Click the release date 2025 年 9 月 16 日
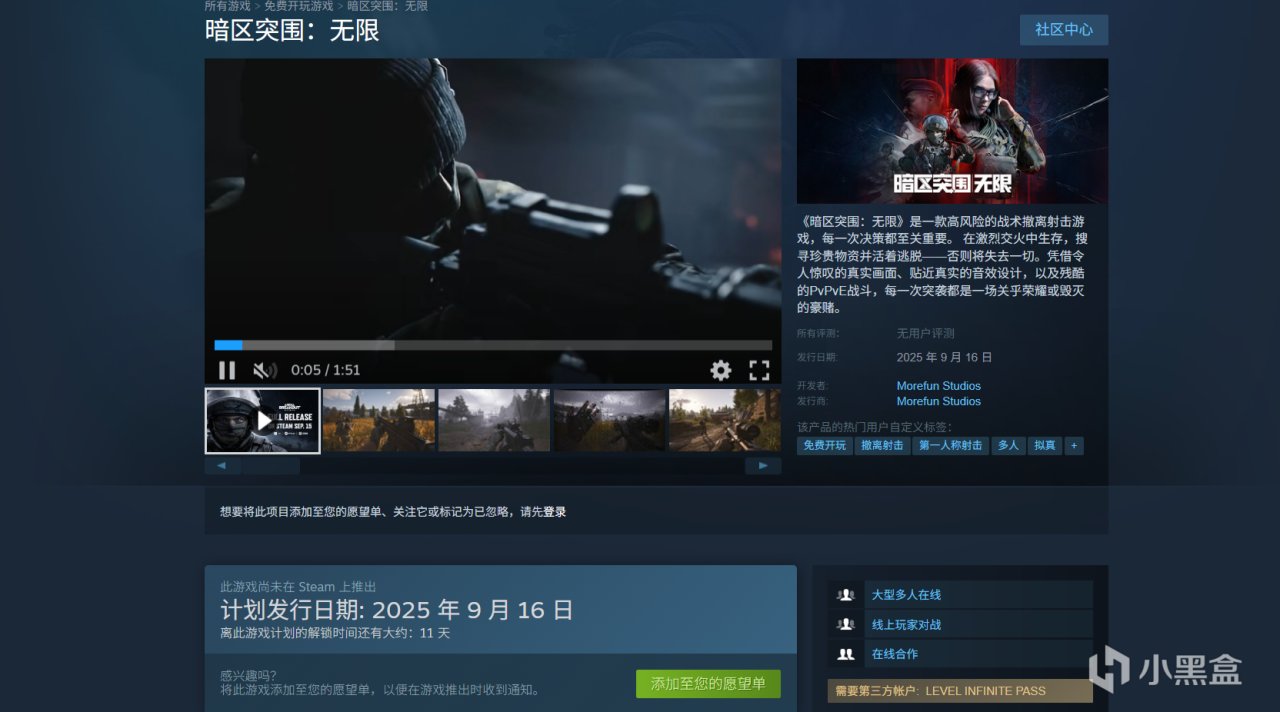 click(945, 357)
